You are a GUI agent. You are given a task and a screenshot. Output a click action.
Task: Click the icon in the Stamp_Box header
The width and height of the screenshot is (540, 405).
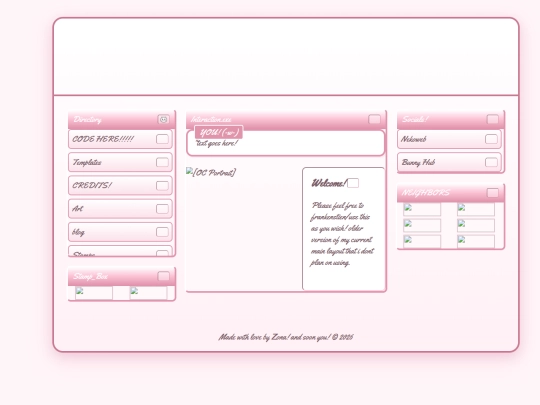(164, 276)
